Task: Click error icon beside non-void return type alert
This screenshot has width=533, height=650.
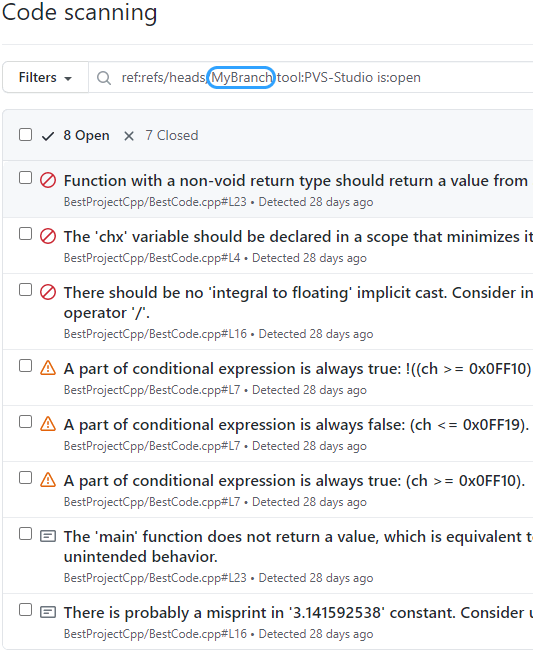Action: 48,181
